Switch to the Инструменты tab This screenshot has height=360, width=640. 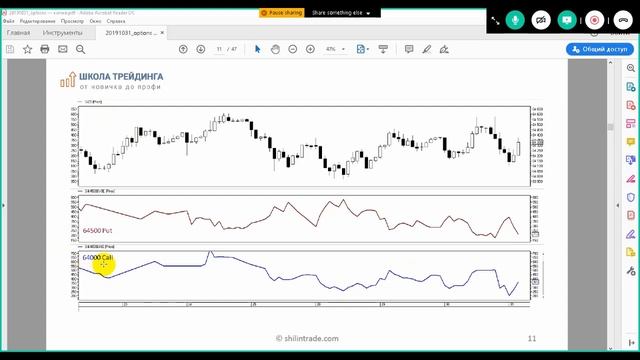[x=62, y=33]
